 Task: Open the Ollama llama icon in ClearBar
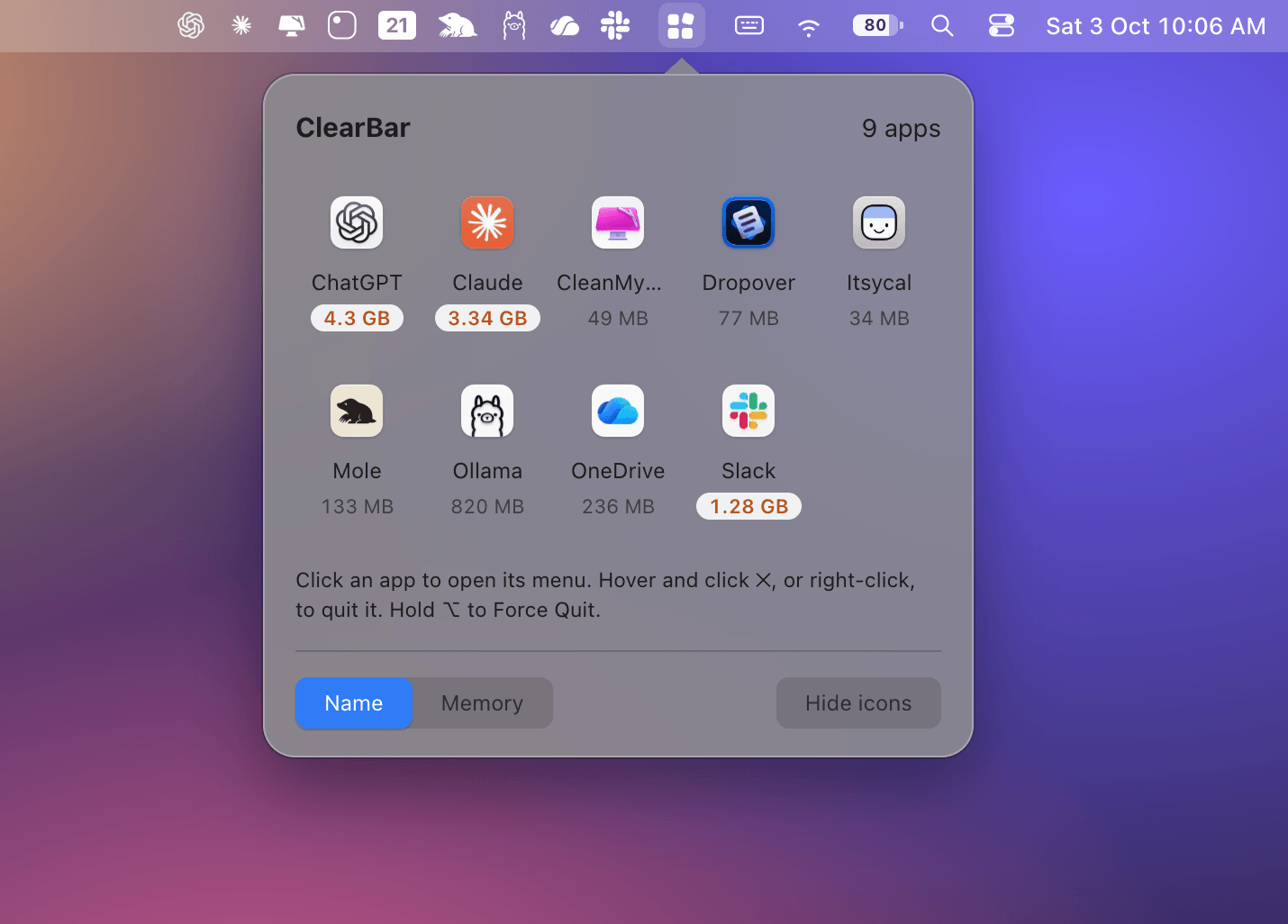coord(487,411)
